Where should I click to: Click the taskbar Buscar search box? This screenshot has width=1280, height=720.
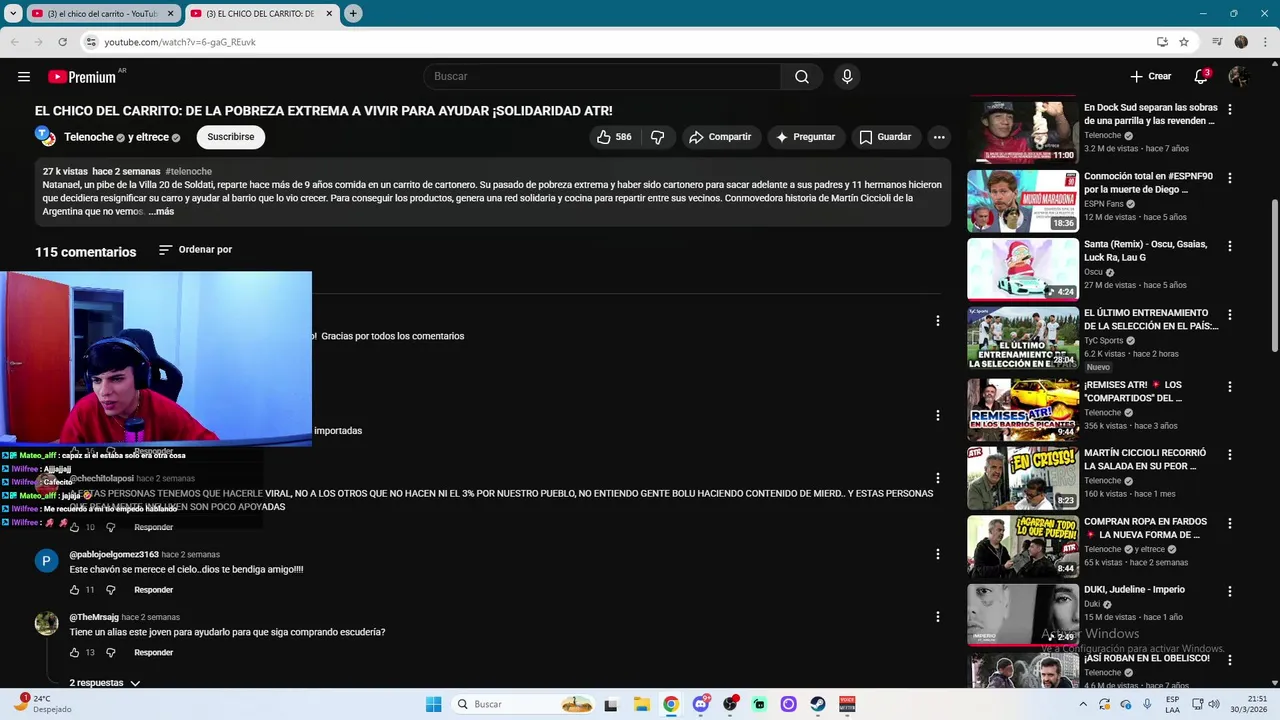(523, 704)
